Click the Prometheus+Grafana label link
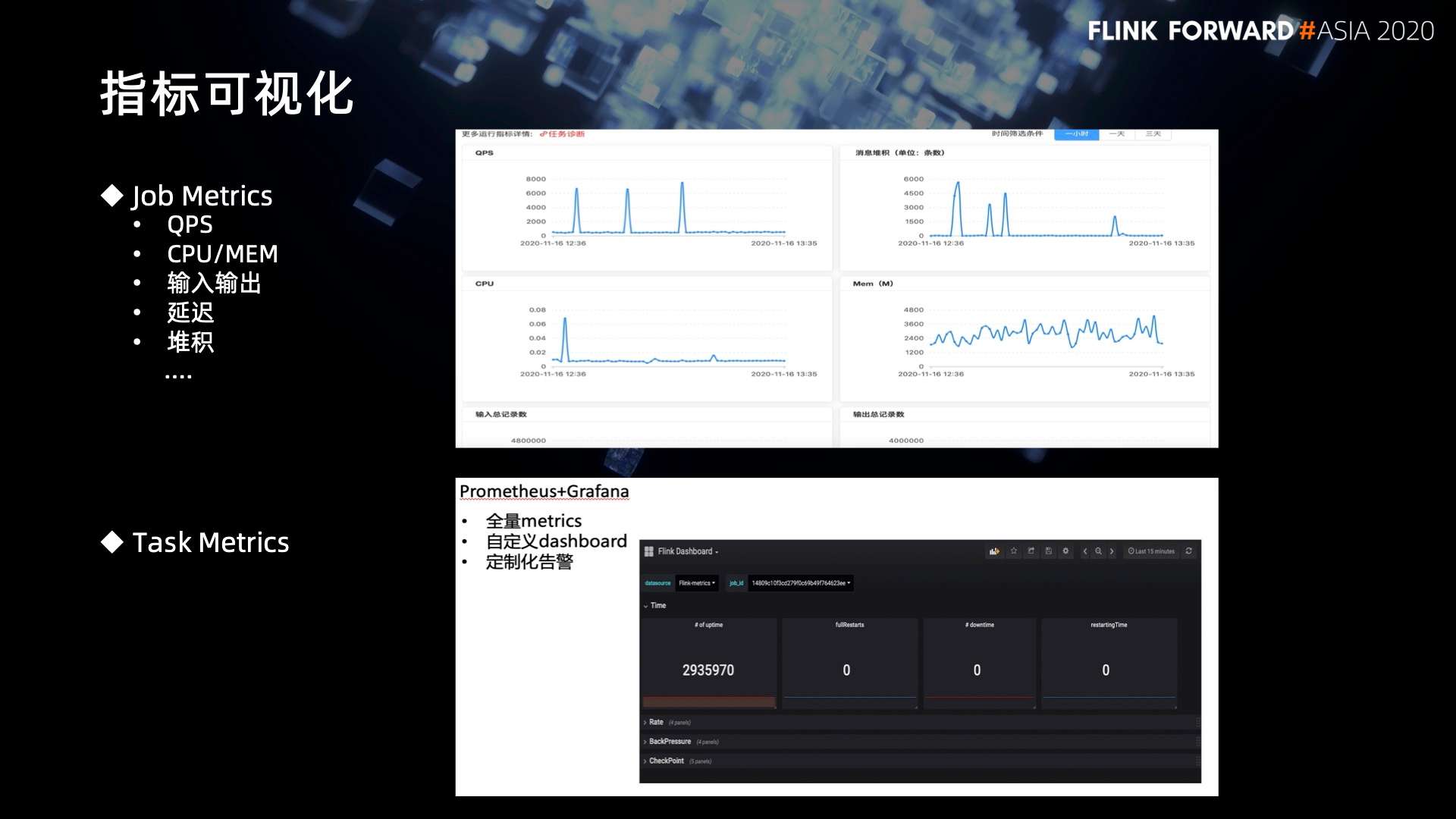 tap(544, 491)
